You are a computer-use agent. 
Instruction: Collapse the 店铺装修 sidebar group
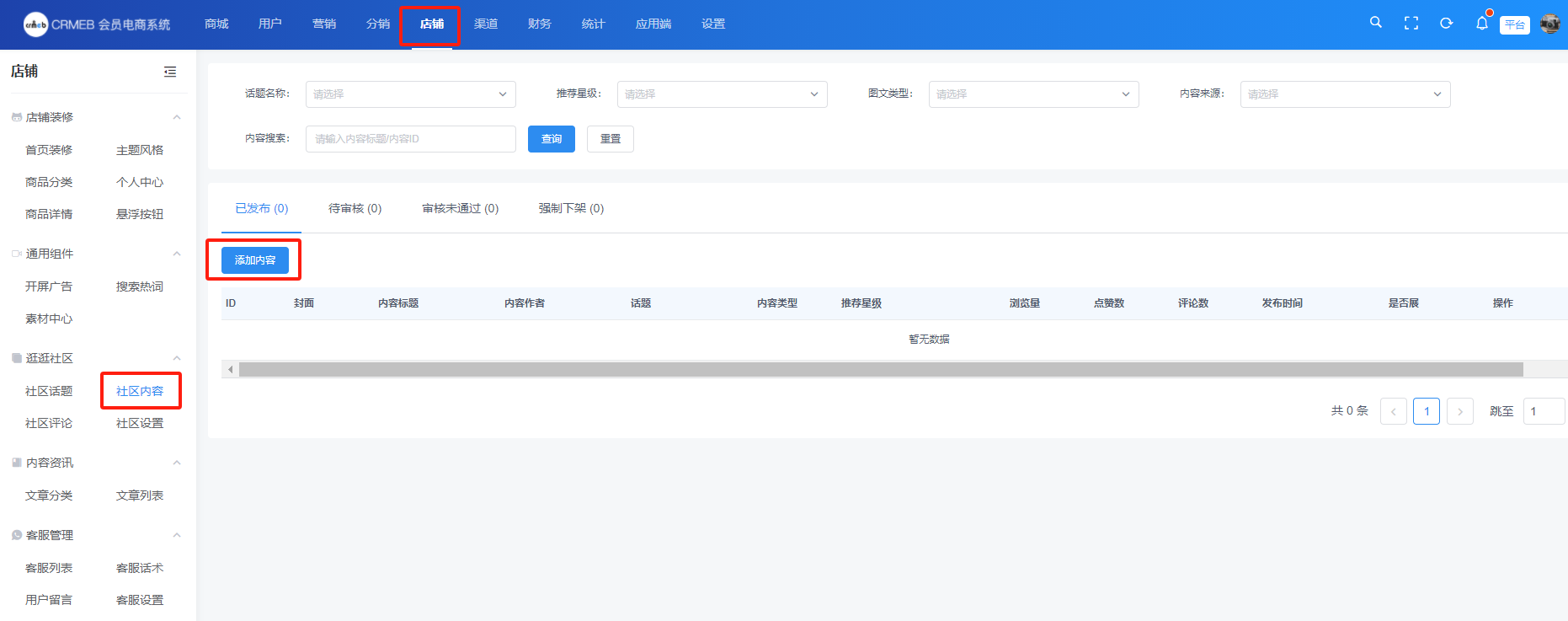[x=177, y=117]
